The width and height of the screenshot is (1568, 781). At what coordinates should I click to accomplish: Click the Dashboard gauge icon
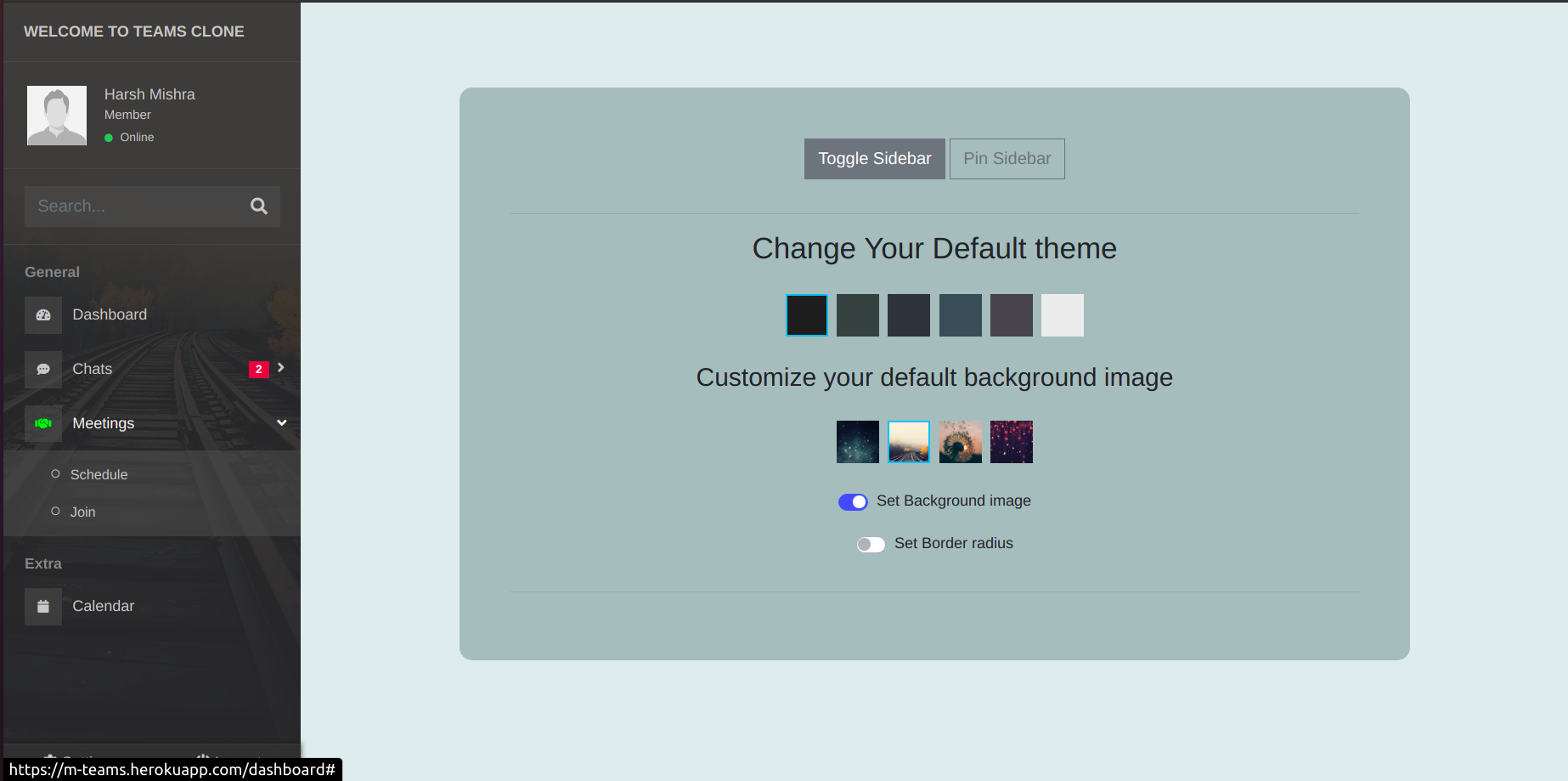coord(43,315)
